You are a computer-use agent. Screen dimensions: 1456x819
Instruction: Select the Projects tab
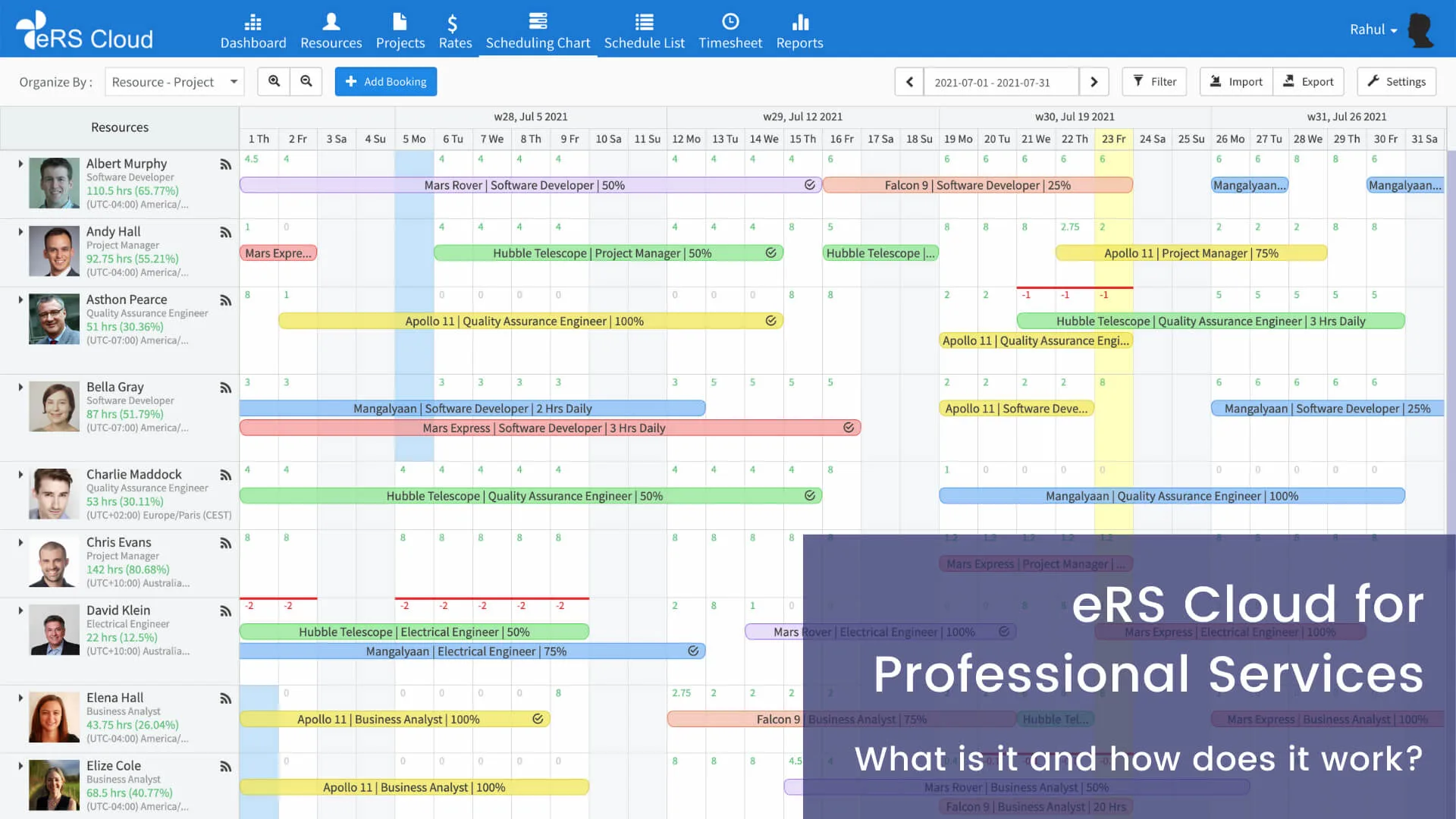point(400,30)
